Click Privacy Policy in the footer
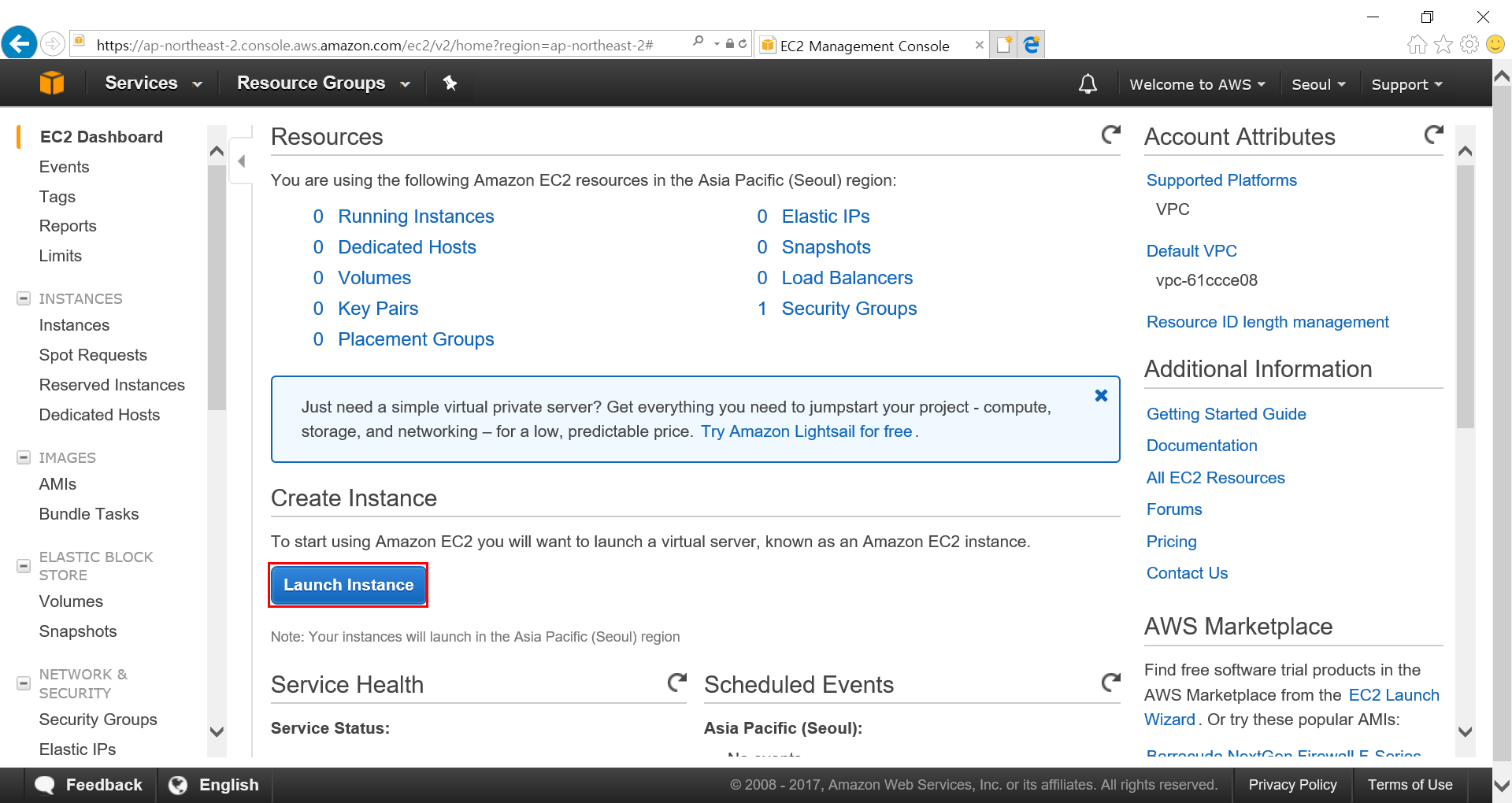Image resolution: width=1512 pixels, height=803 pixels. pyautogui.click(x=1292, y=785)
